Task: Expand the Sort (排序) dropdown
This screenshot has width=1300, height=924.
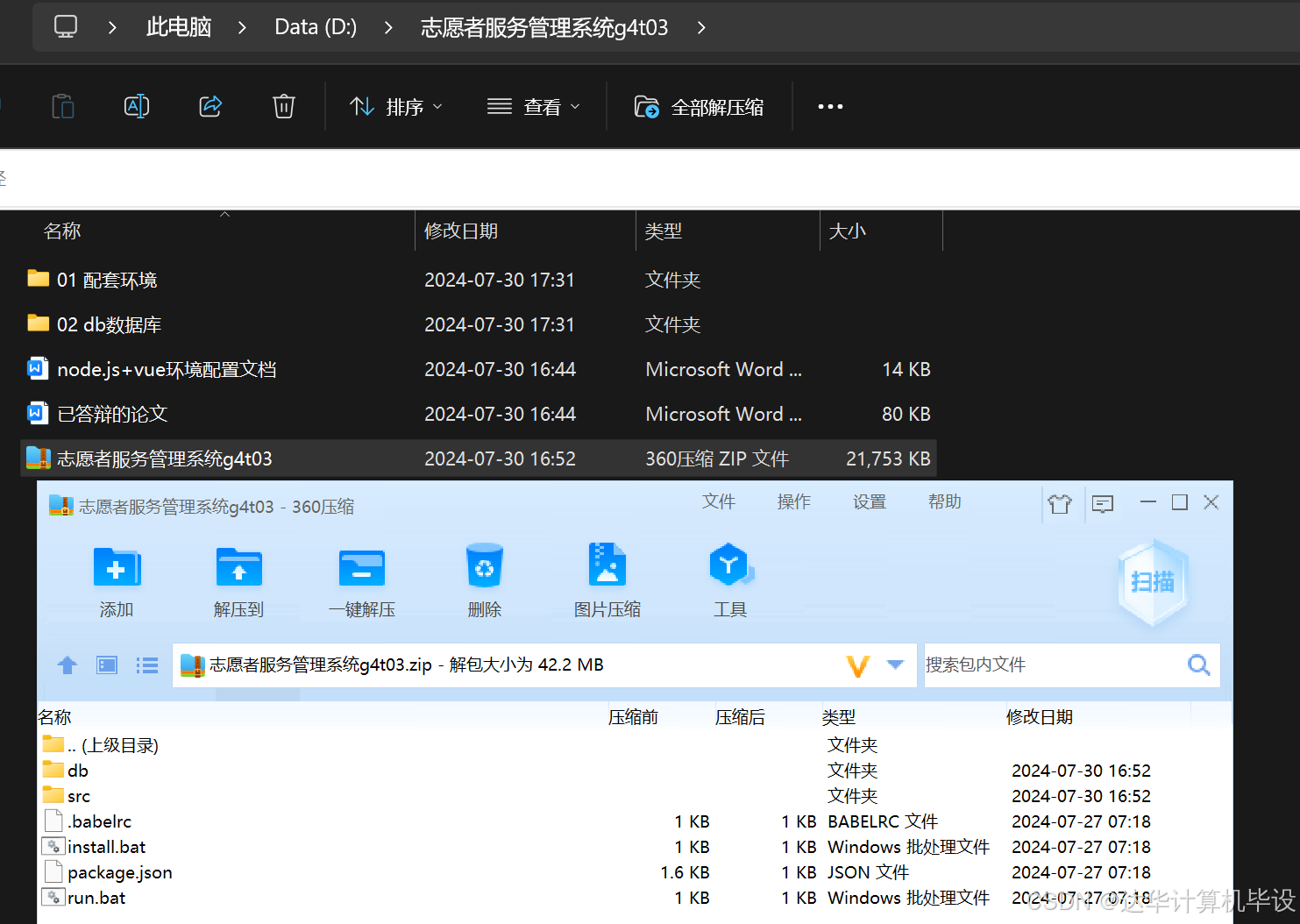Action: [437, 107]
